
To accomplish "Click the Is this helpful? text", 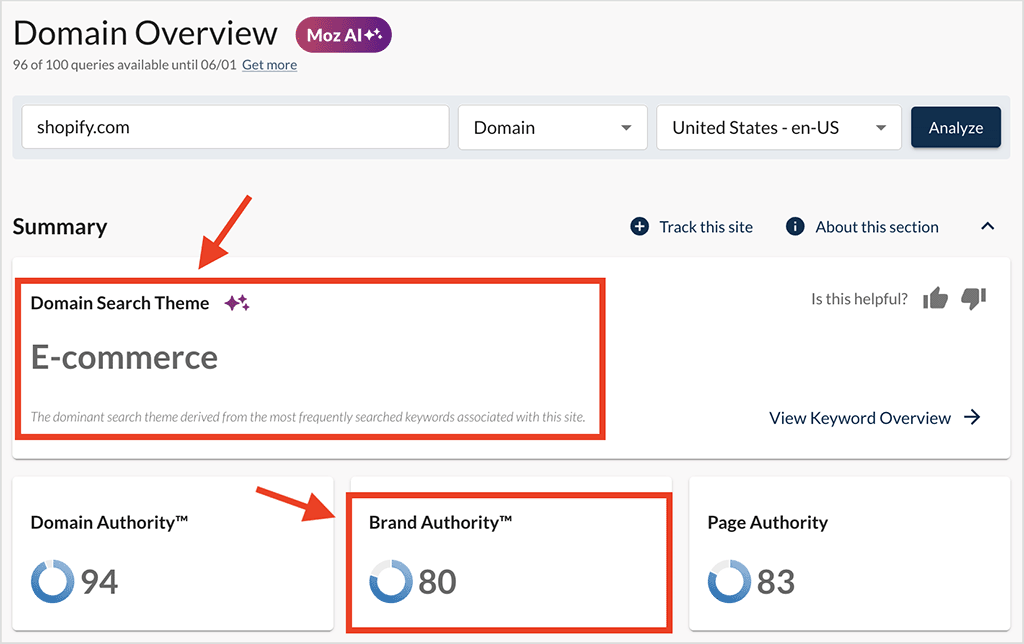I will coord(859,299).
